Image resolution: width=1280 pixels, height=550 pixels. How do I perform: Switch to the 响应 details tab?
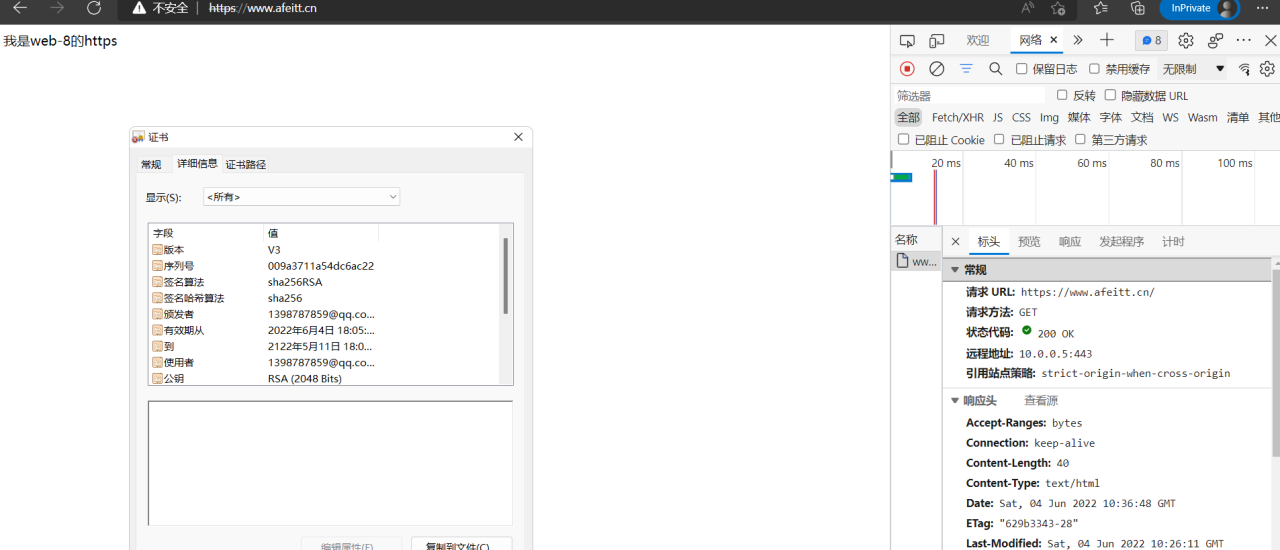[1070, 242]
